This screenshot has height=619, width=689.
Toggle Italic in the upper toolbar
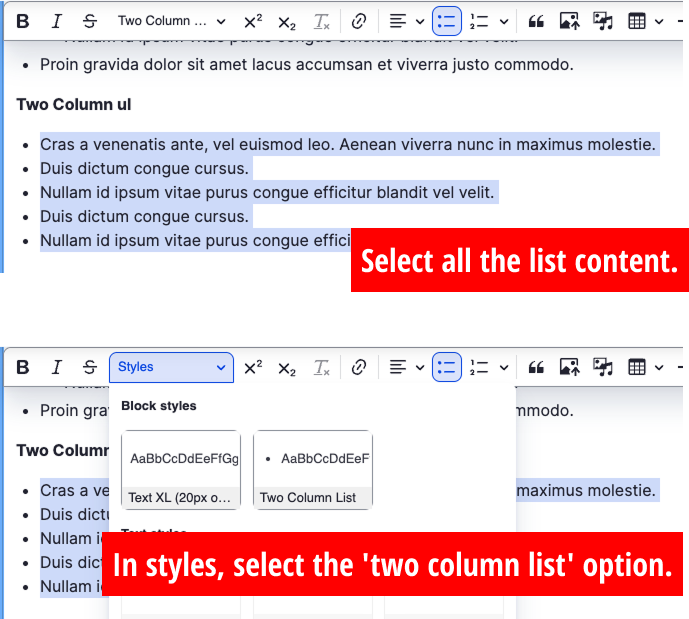point(57,21)
